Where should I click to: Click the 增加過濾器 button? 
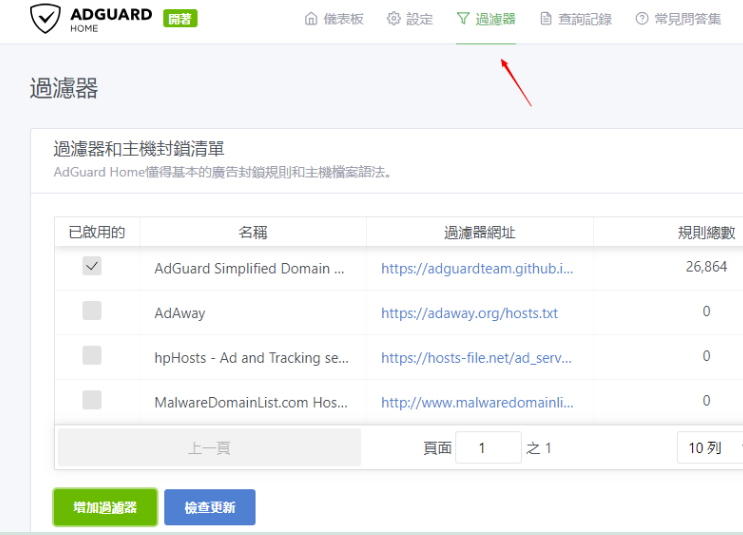(x=105, y=508)
